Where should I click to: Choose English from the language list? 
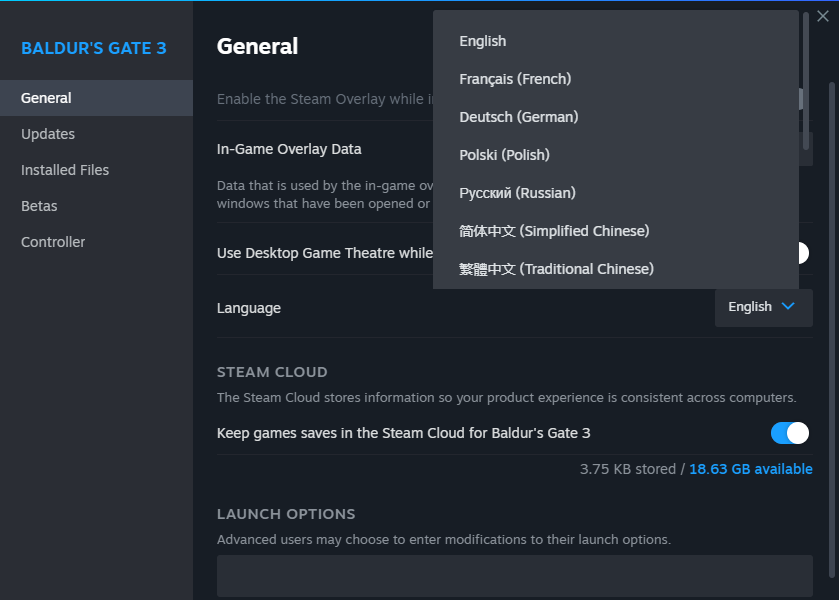(x=615, y=41)
